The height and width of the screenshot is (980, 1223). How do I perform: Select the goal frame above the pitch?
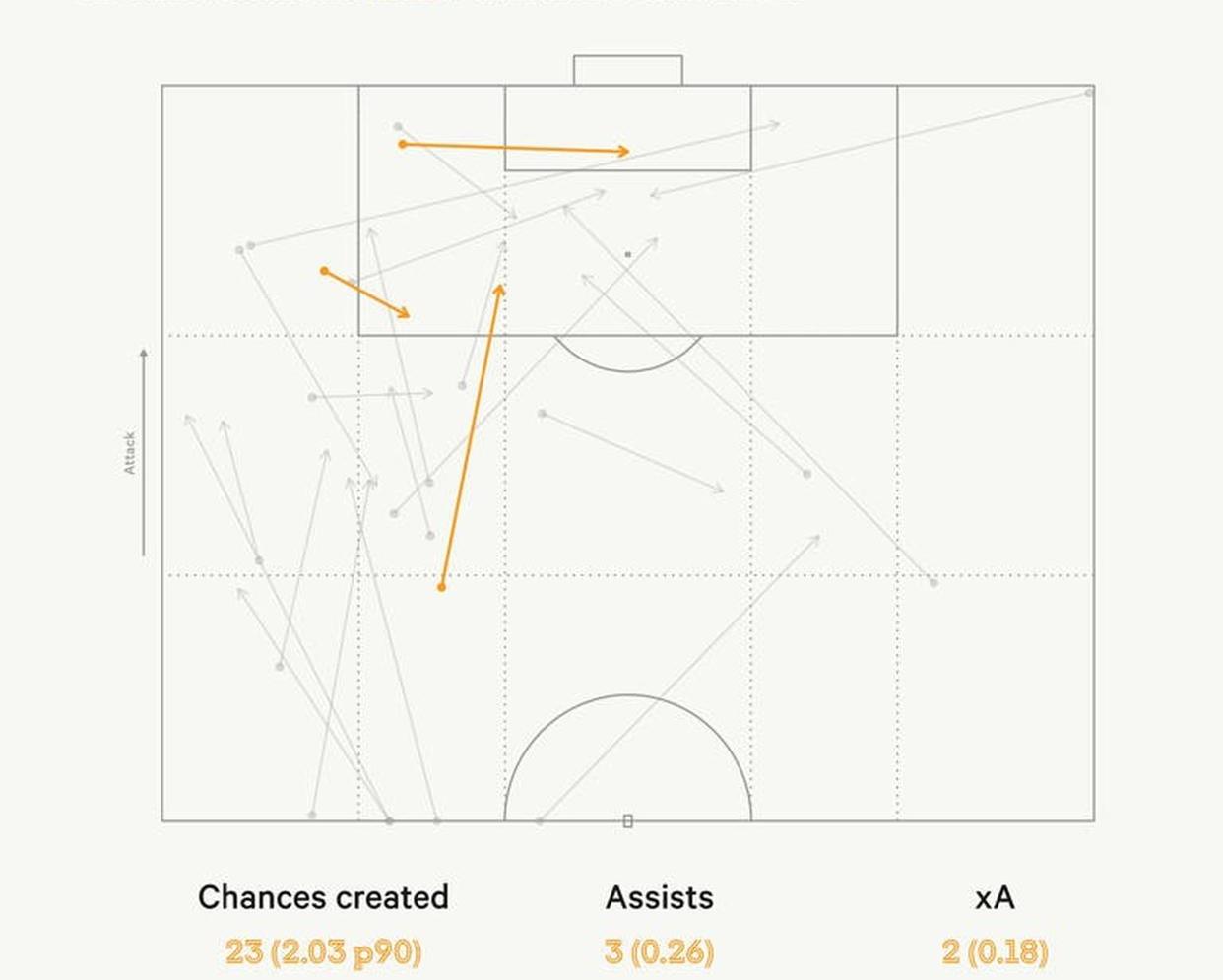pos(628,70)
